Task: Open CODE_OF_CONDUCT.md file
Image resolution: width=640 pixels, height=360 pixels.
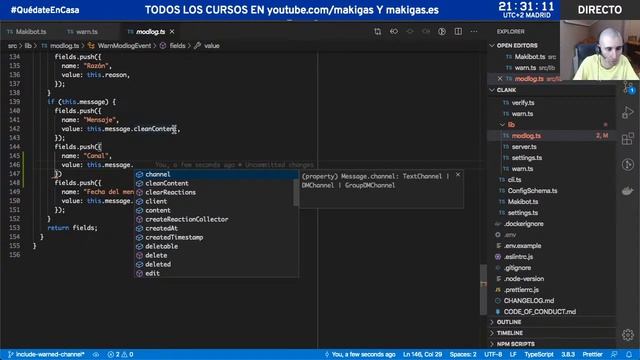Action: tap(540, 312)
